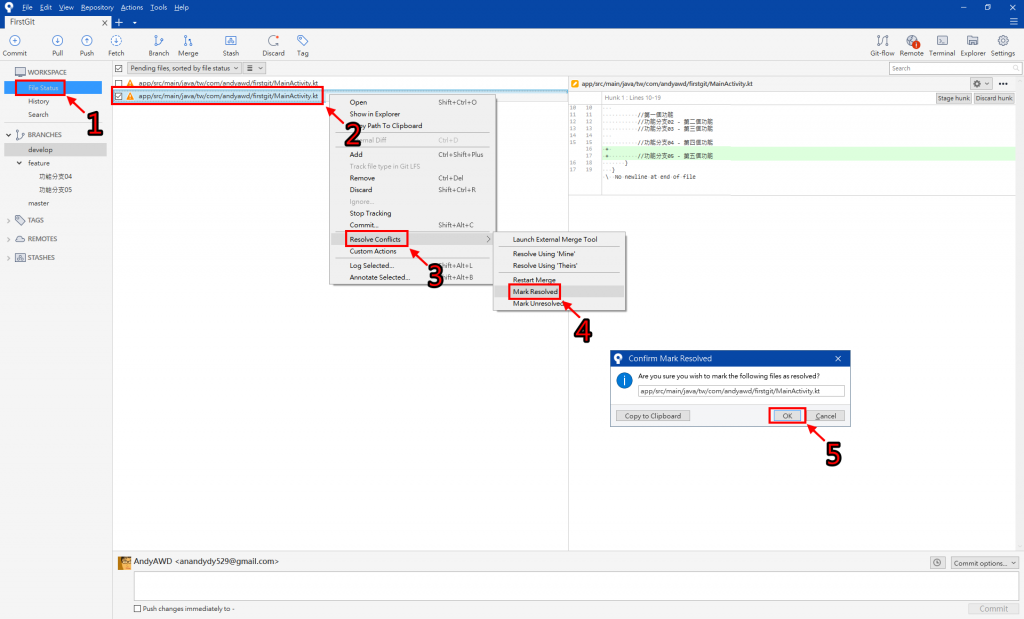
Task: Open the diff panel more-options ellipsis
Action: pos(1003,84)
